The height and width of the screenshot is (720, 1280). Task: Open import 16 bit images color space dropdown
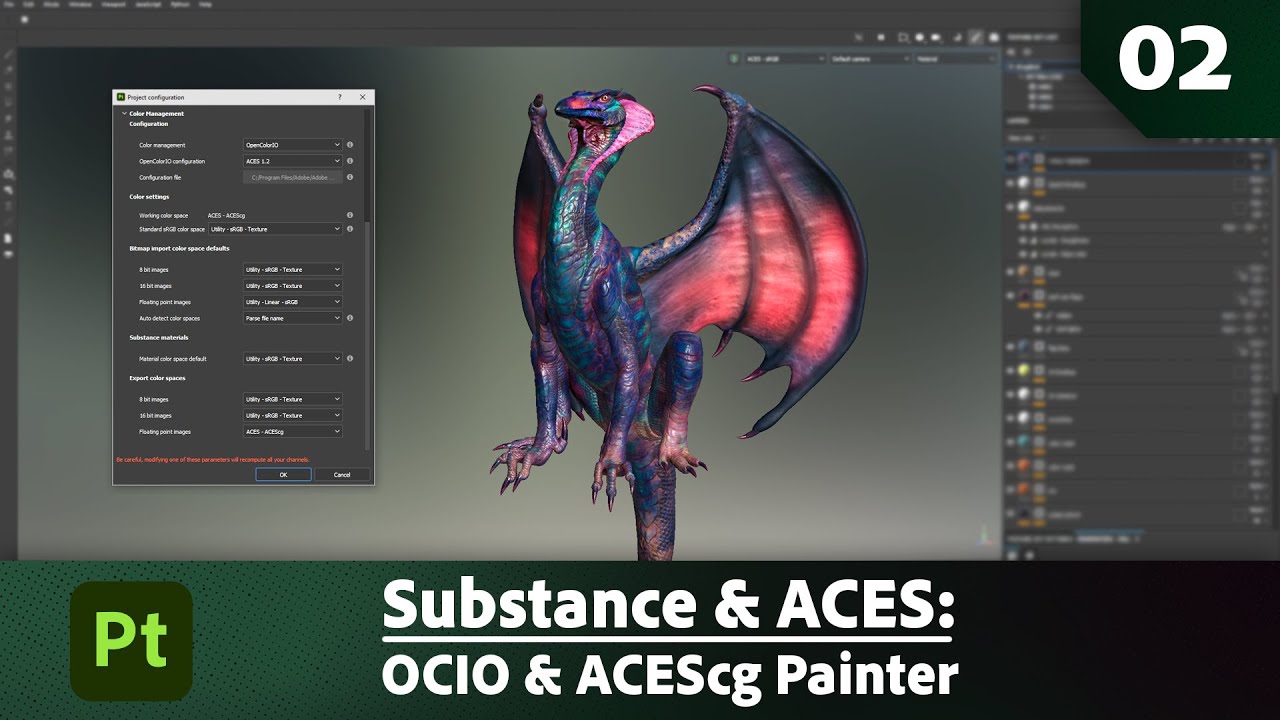click(292, 286)
